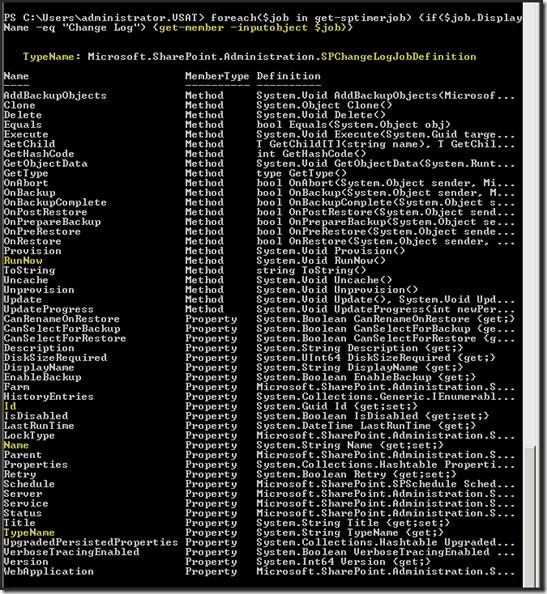Click the Schedule property name

click(29, 484)
